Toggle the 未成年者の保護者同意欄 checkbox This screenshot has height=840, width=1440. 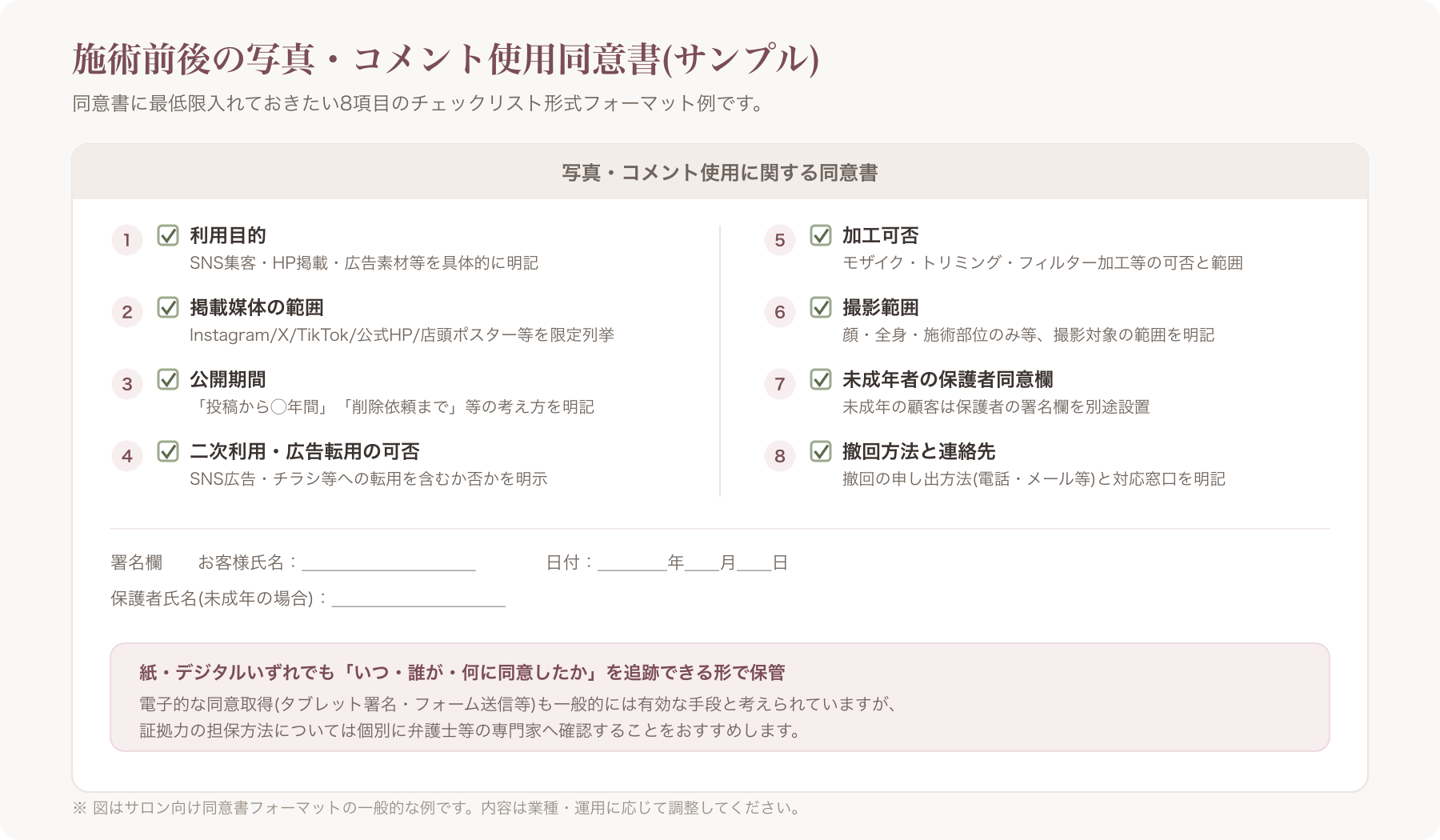coord(821,379)
